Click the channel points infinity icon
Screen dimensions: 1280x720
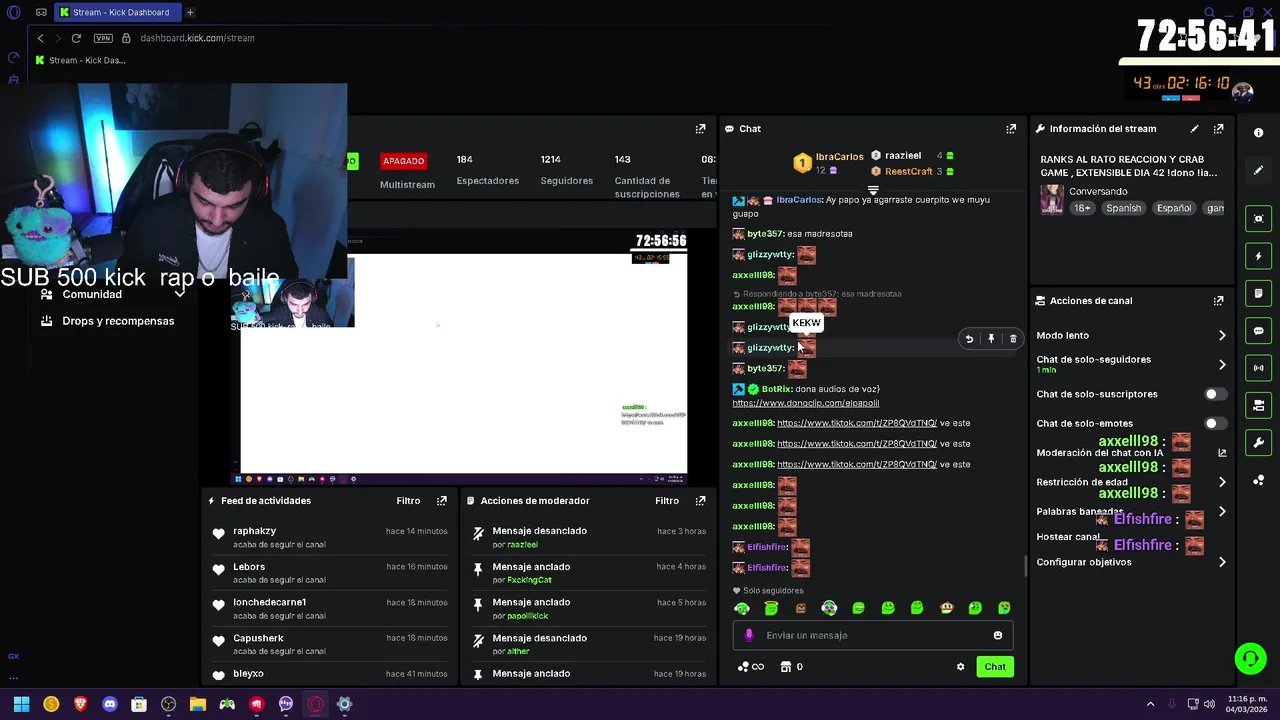[751, 667]
